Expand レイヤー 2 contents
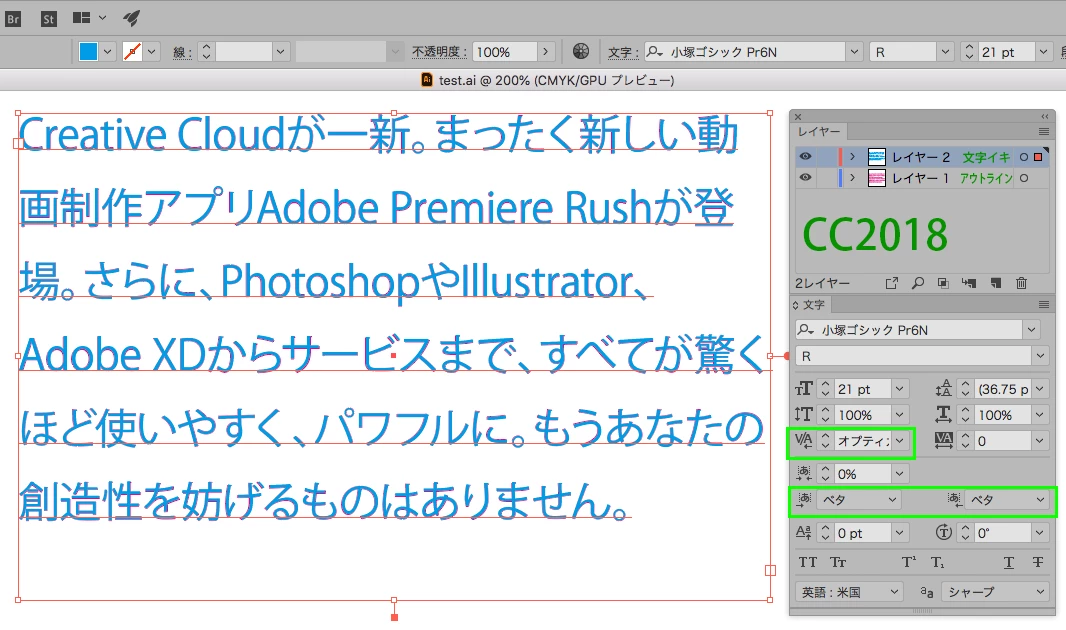The image size is (1066, 630). coord(853,157)
